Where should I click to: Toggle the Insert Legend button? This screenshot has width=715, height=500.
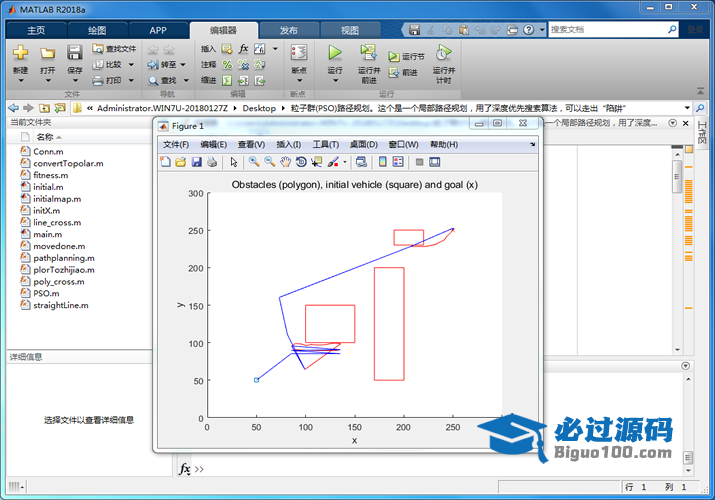point(397,162)
